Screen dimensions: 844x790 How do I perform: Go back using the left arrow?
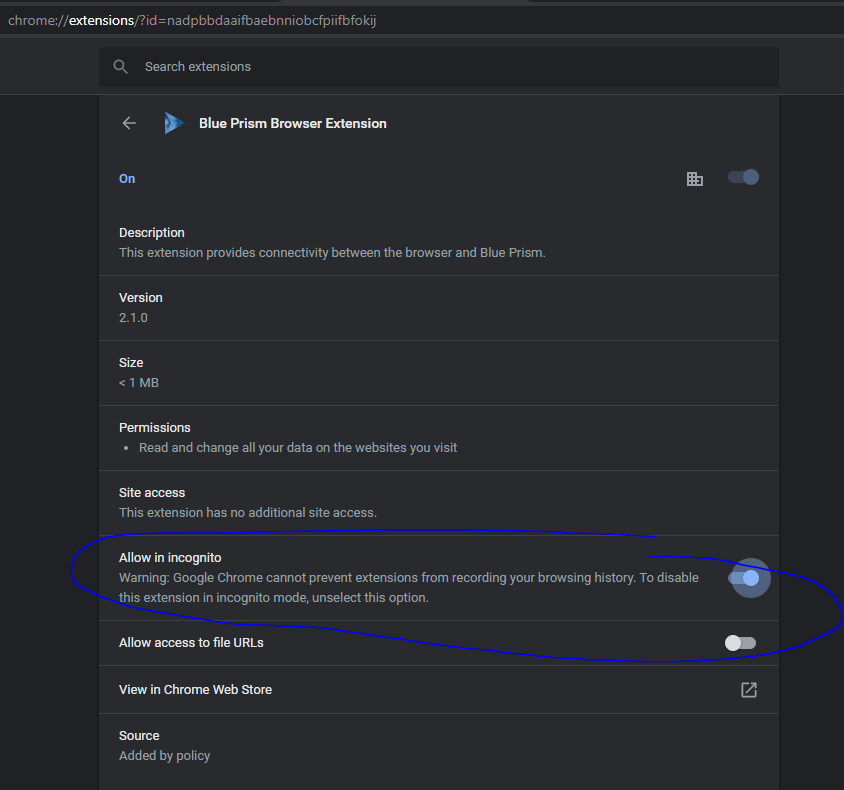coord(129,123)
